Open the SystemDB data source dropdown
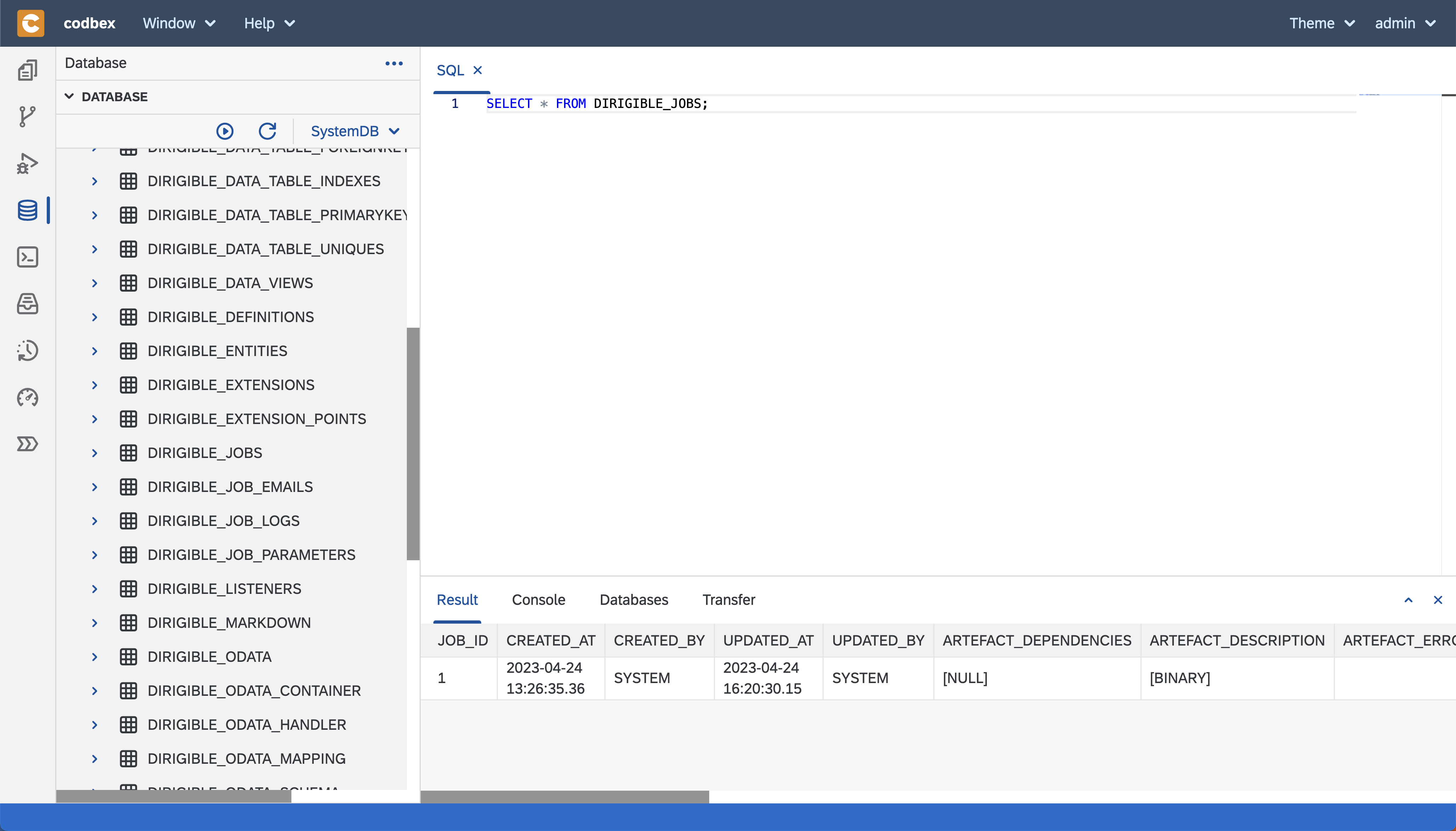1456x831 pixels. [354, 131]
